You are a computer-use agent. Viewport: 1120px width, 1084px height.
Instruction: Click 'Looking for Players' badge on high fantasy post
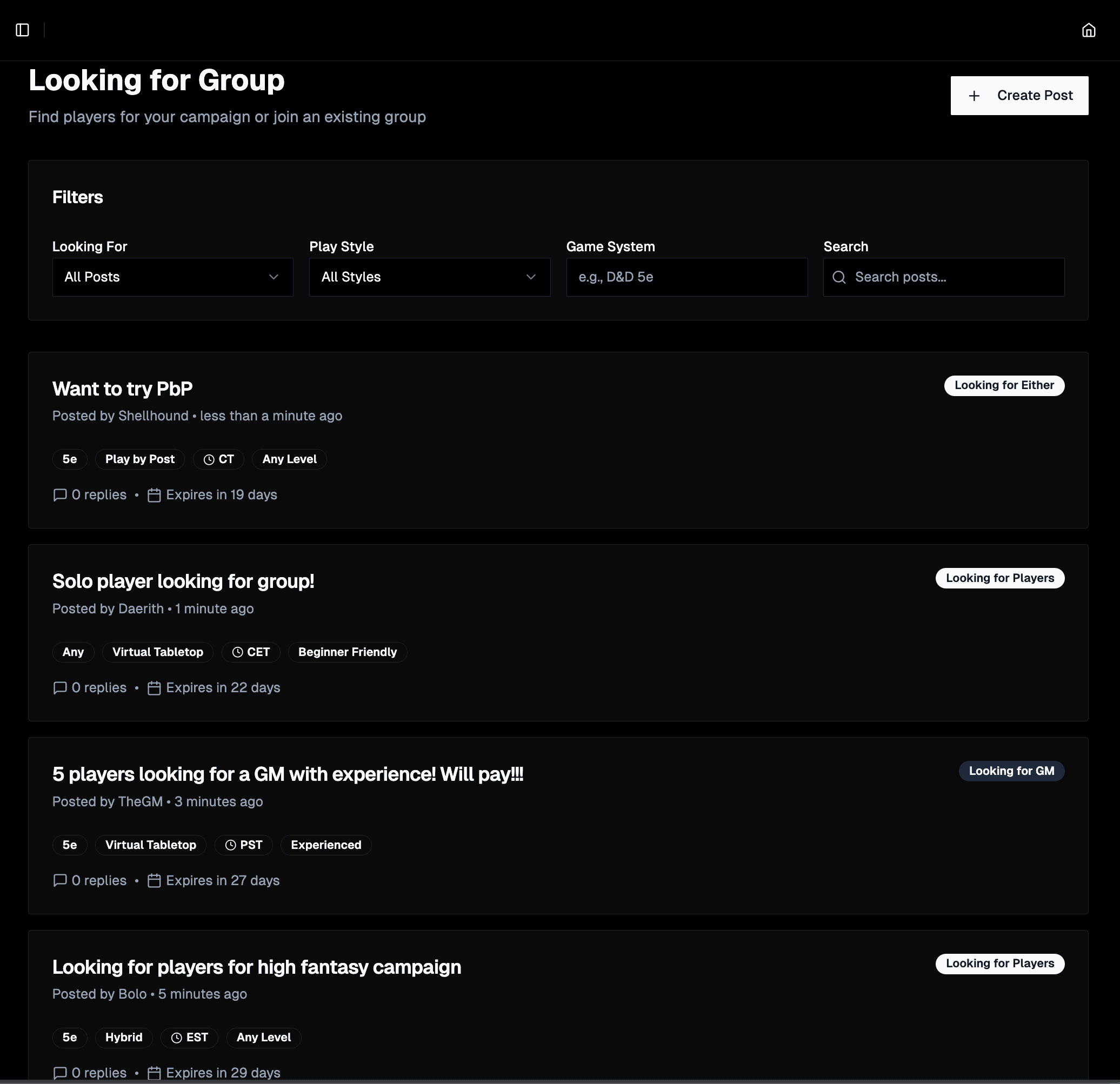click(999, 963)
